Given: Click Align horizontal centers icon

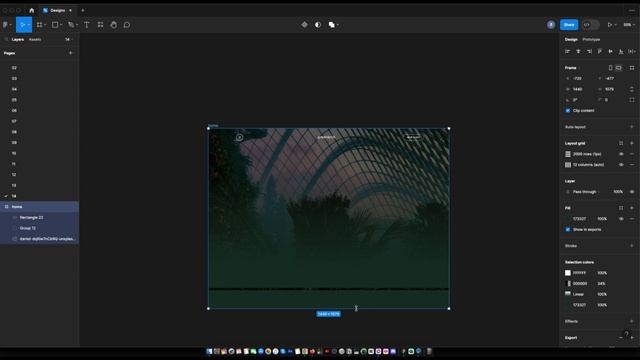Looking at the screenshot, I should (x=578, y=51).
